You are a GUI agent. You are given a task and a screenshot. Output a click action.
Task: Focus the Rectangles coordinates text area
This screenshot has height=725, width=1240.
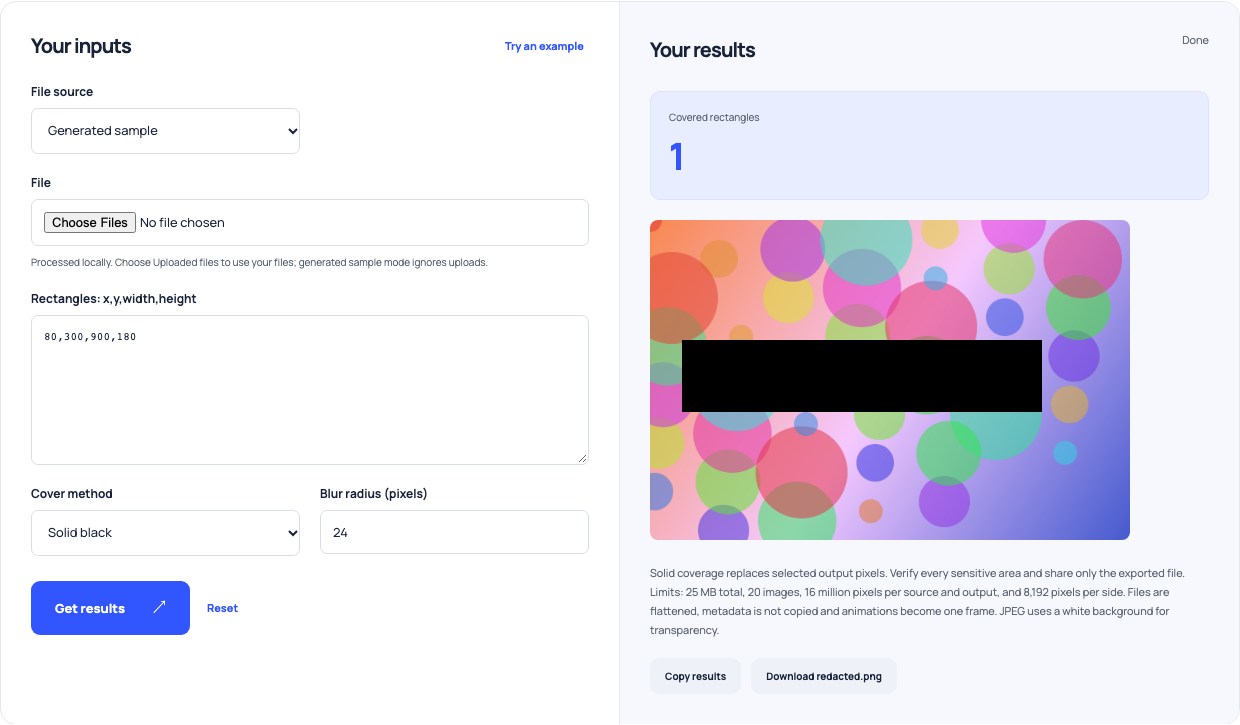point(310,390)
